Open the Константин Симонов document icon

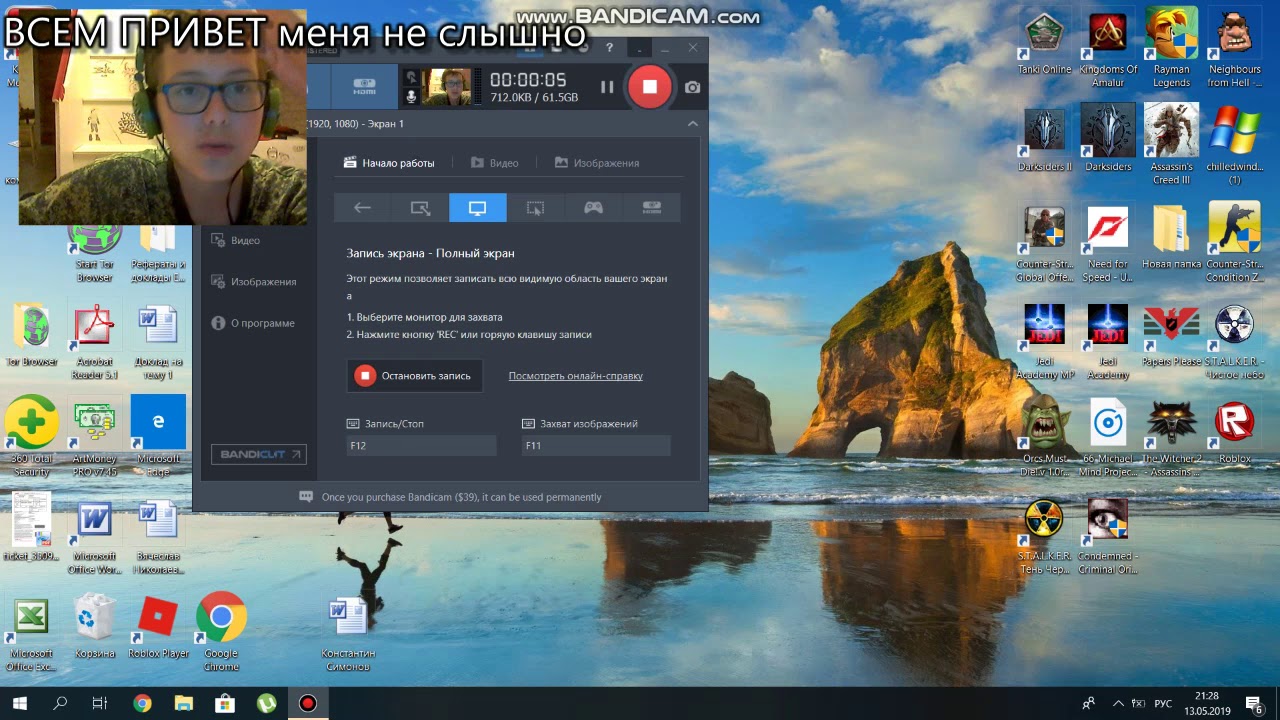(x=348, y=633)
